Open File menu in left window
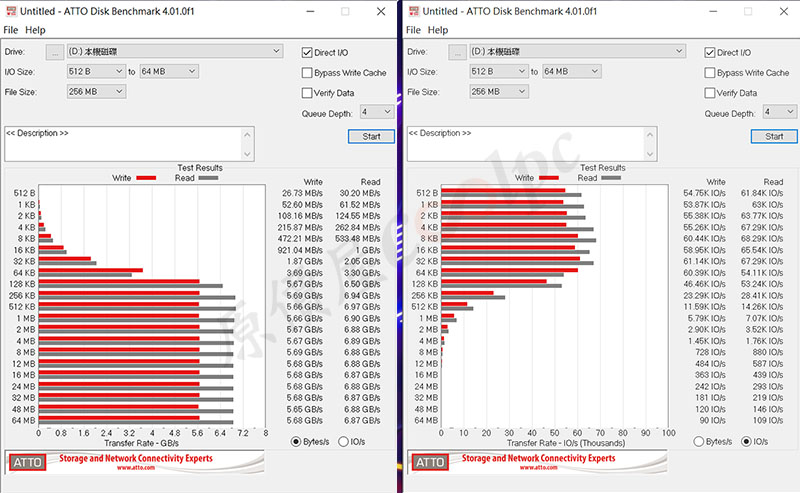 [10, 30]
